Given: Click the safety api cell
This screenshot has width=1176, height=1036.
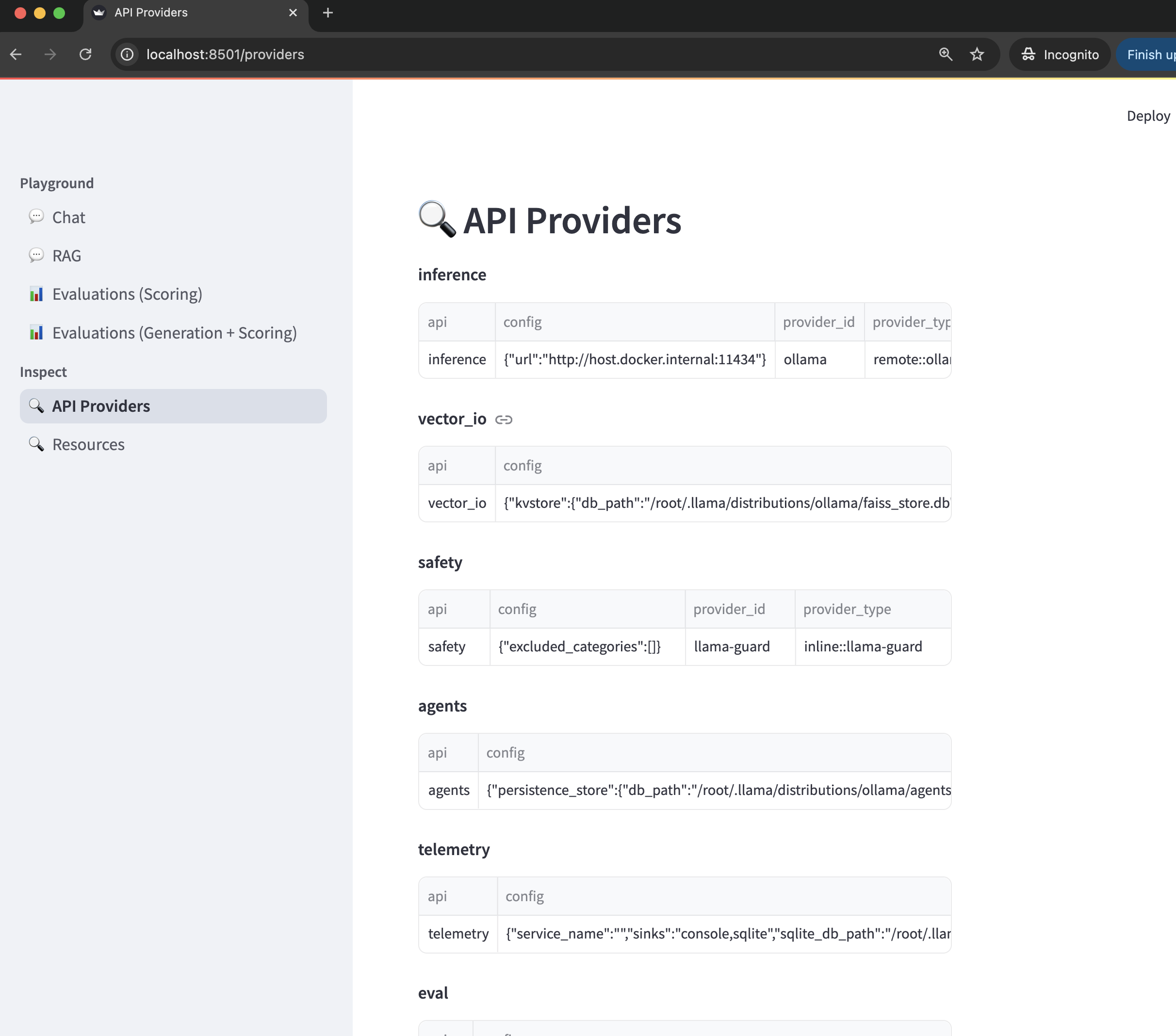Looking at the screenshot, I should coord(454,647).
